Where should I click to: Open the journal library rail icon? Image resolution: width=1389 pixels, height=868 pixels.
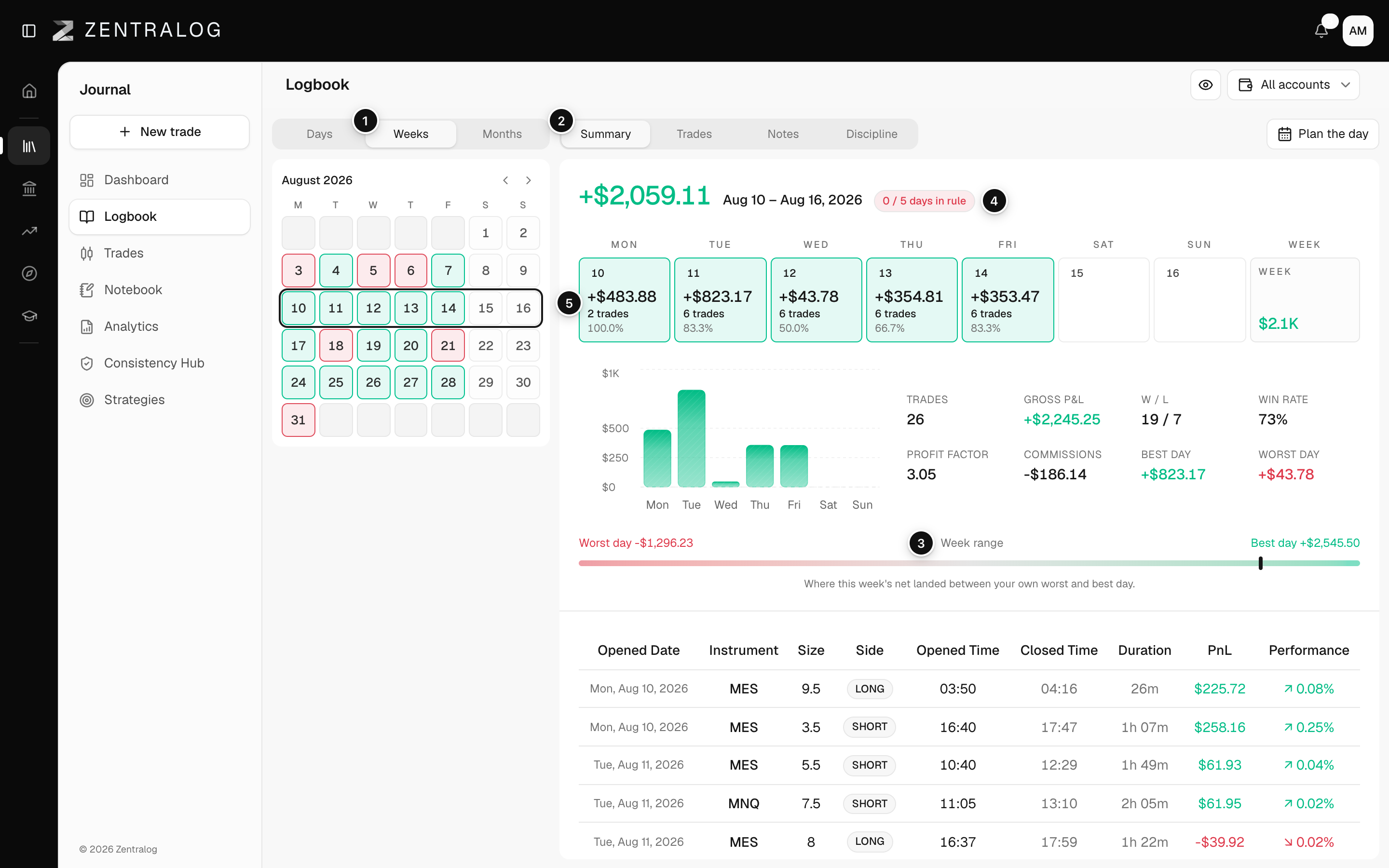click(x=29, y=147)
